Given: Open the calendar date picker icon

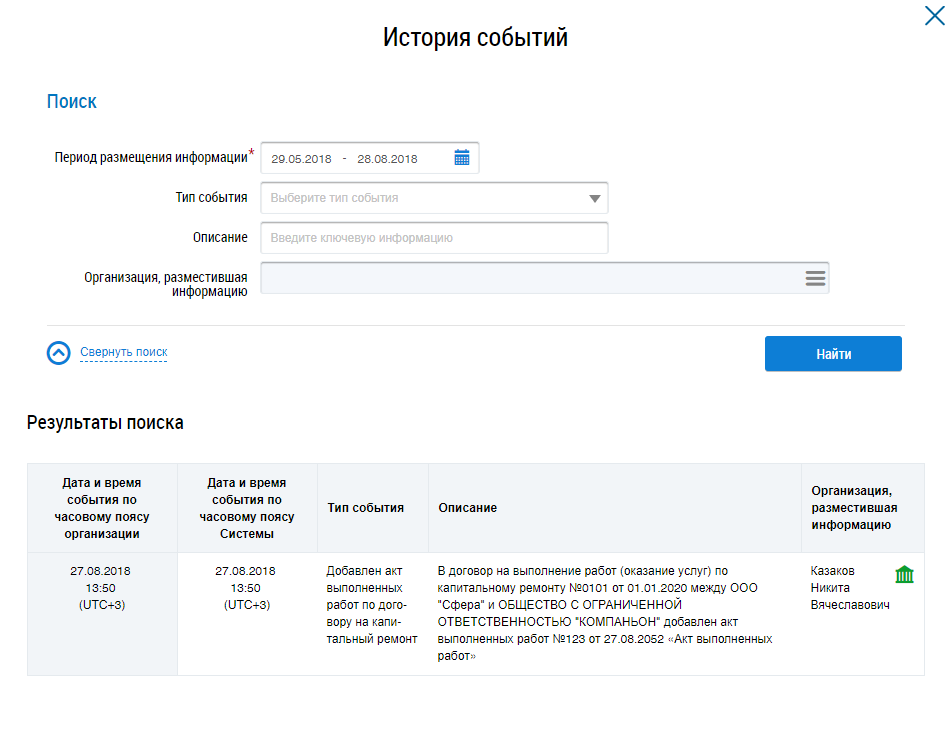Looking at the screenshot, I should (462, 158).
